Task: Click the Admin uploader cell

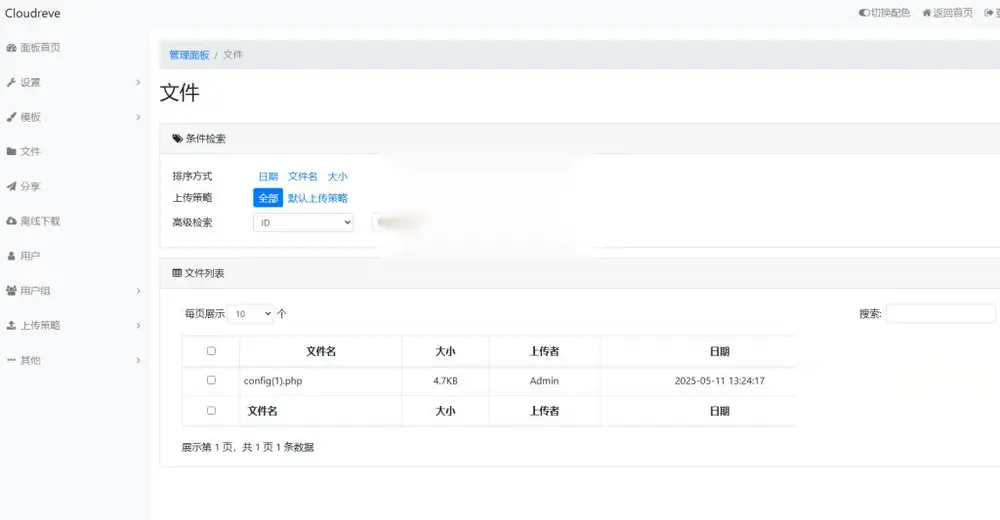Action: [544, 381]
